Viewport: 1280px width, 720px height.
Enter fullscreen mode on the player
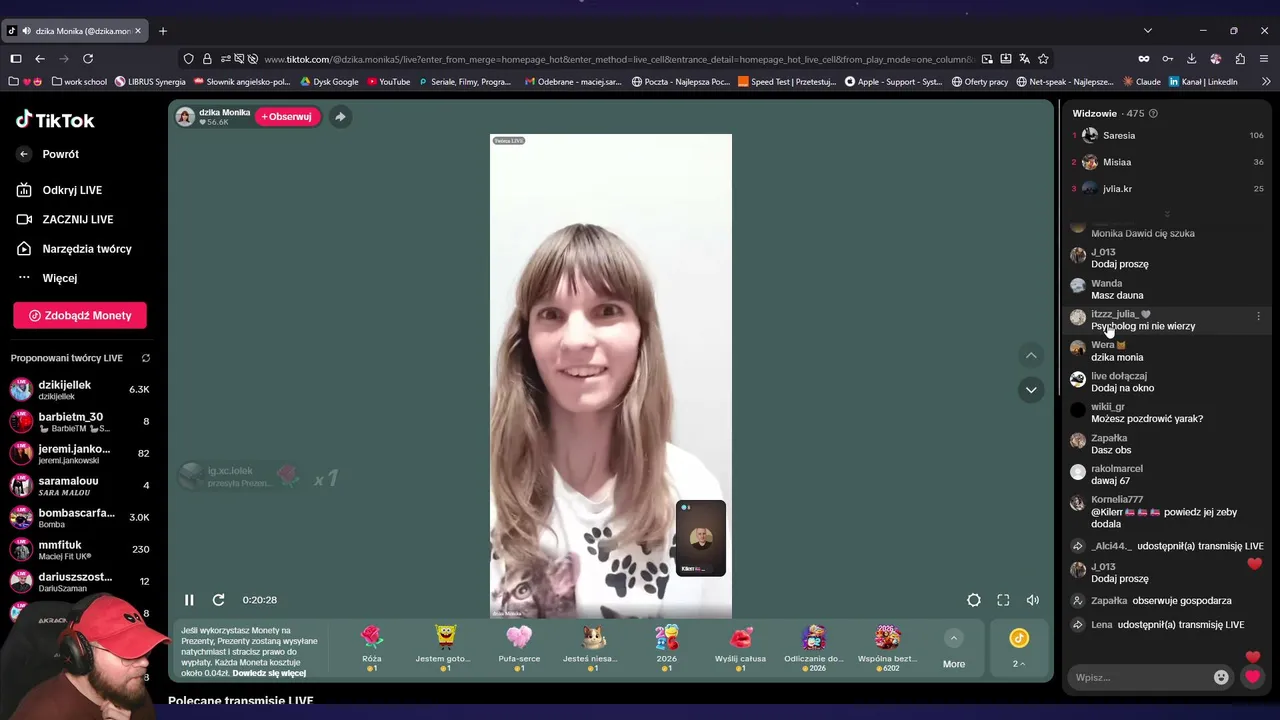1003,600
